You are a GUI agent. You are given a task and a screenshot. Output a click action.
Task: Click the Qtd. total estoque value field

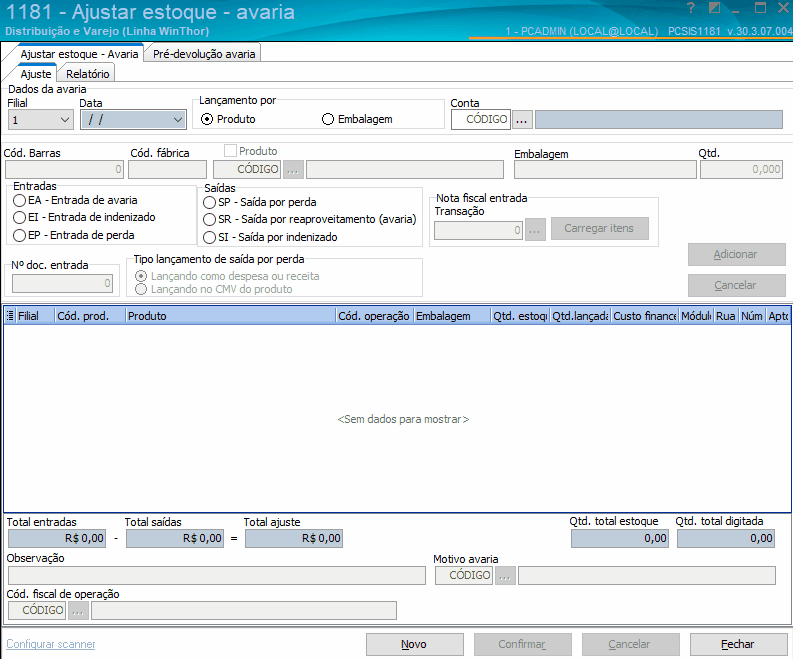click(x=620, y=539)
